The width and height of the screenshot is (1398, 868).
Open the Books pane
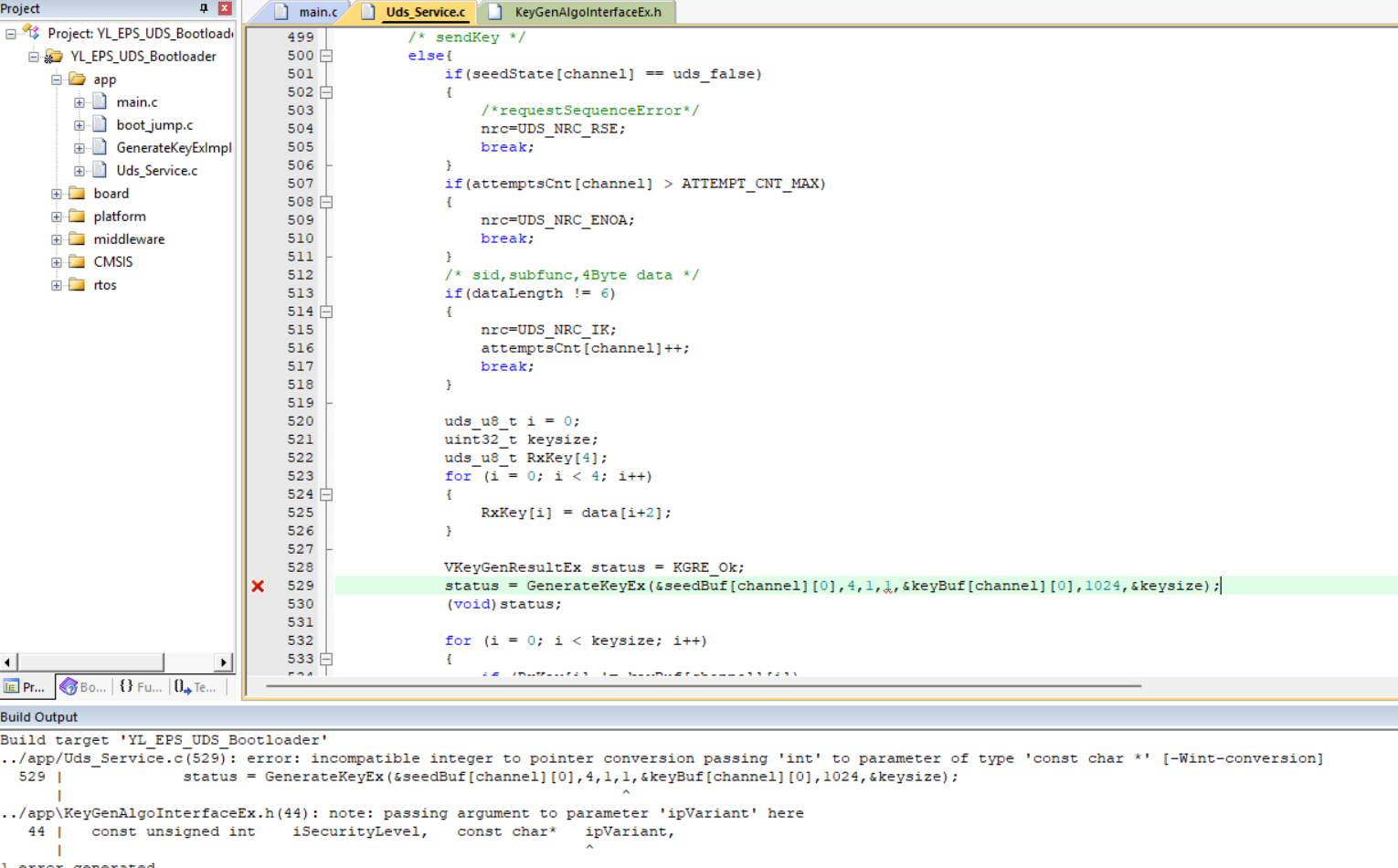pyautogui.click(x=82, y=686)
